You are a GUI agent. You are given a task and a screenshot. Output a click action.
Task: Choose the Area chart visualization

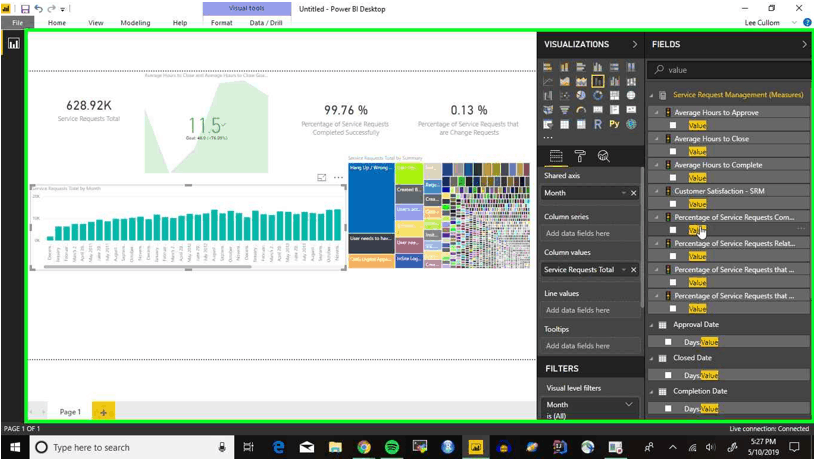[x=564, y=82]
